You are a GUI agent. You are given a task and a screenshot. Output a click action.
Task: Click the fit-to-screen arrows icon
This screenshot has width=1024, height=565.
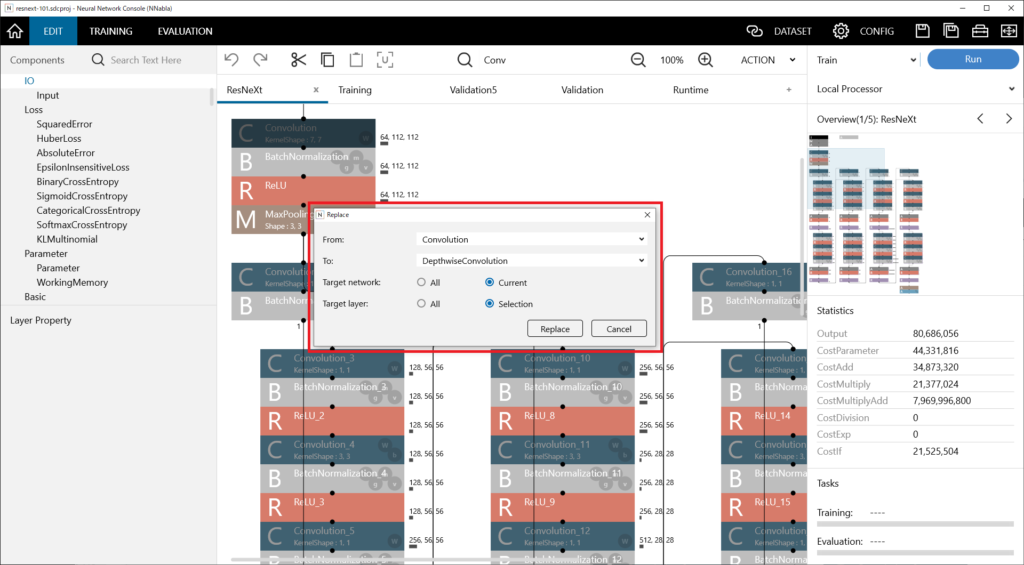tap(1008, 31)
